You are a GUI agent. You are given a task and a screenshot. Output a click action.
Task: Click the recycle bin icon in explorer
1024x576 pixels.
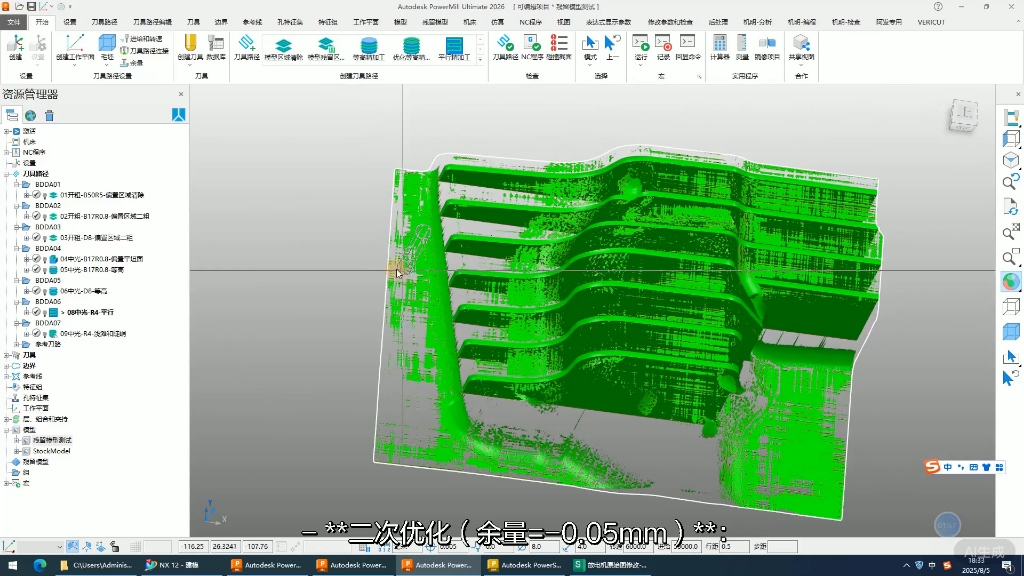[49, 116]
